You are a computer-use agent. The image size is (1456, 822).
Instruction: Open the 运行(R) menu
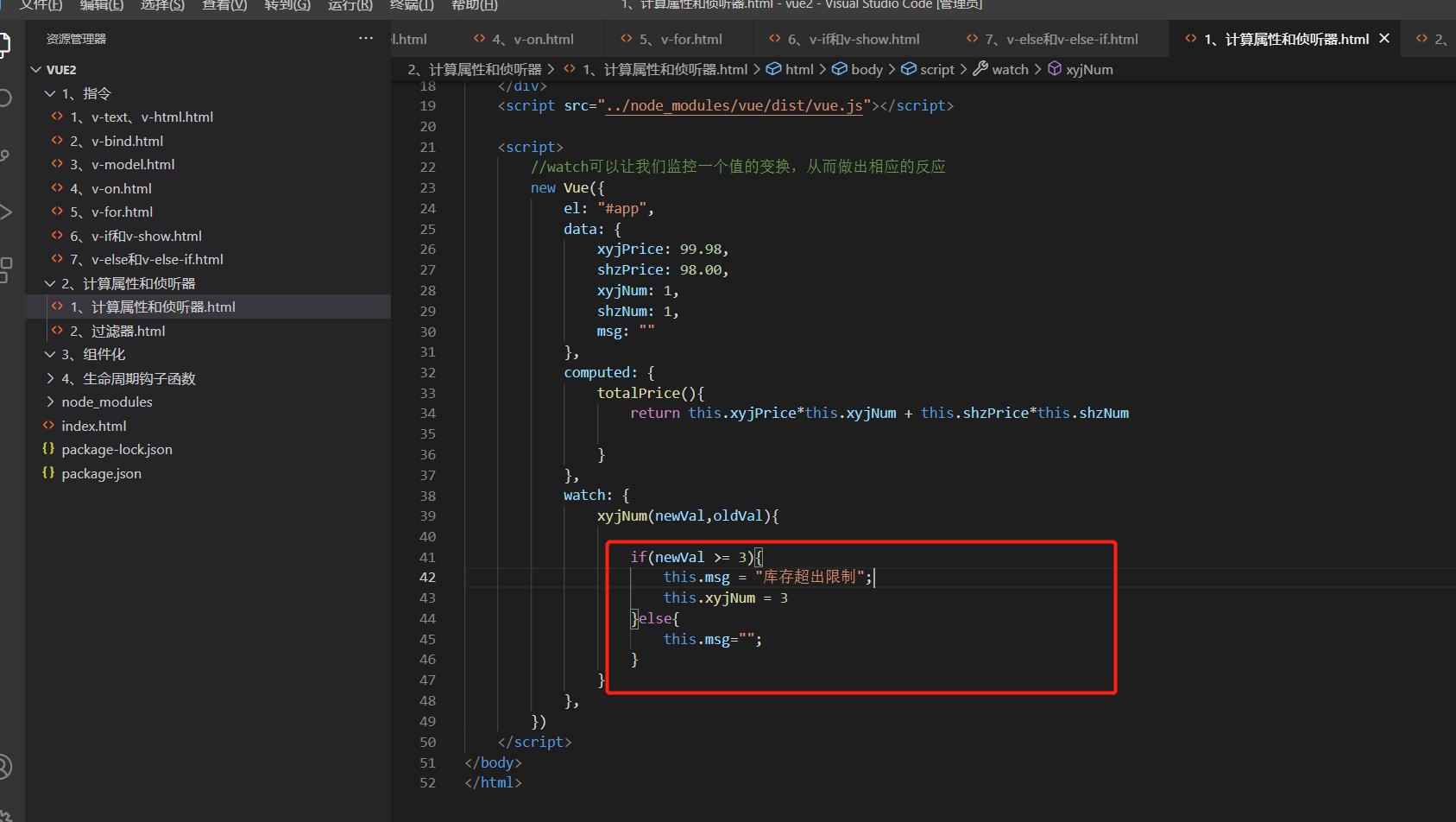coord(350,5)
